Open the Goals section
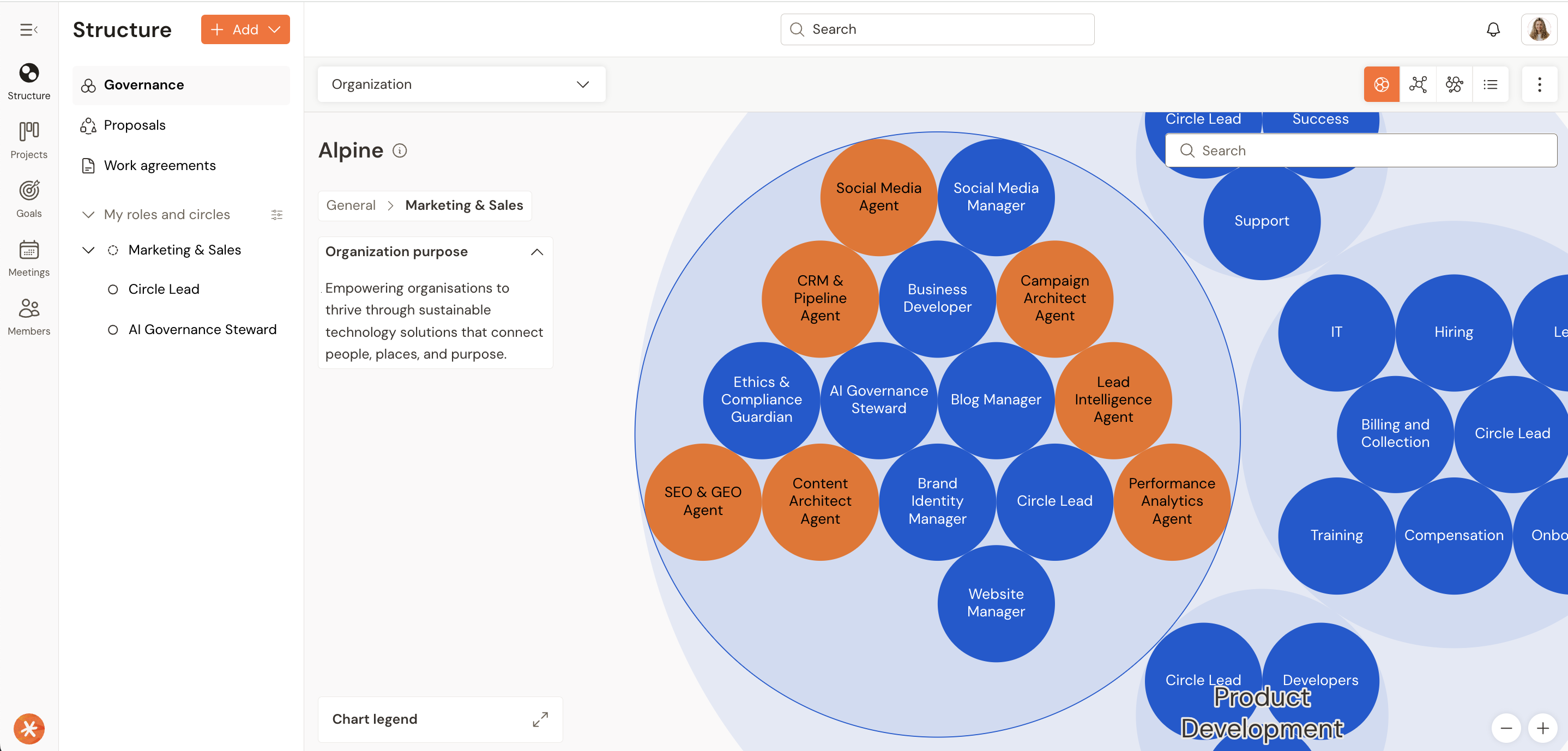Viewport: 1568px width, 751px height. pos(28,198)
